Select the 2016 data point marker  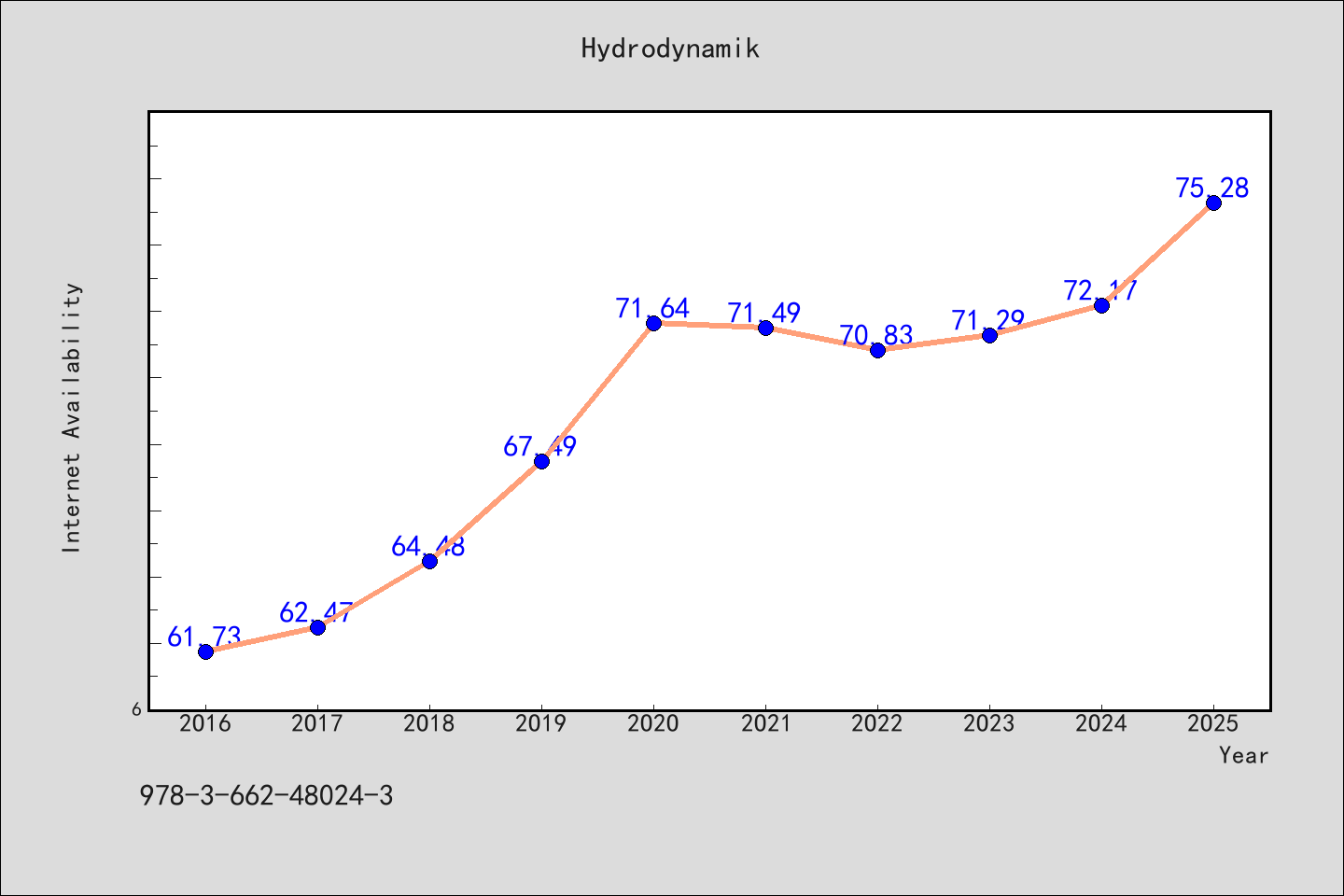[205, 651]
